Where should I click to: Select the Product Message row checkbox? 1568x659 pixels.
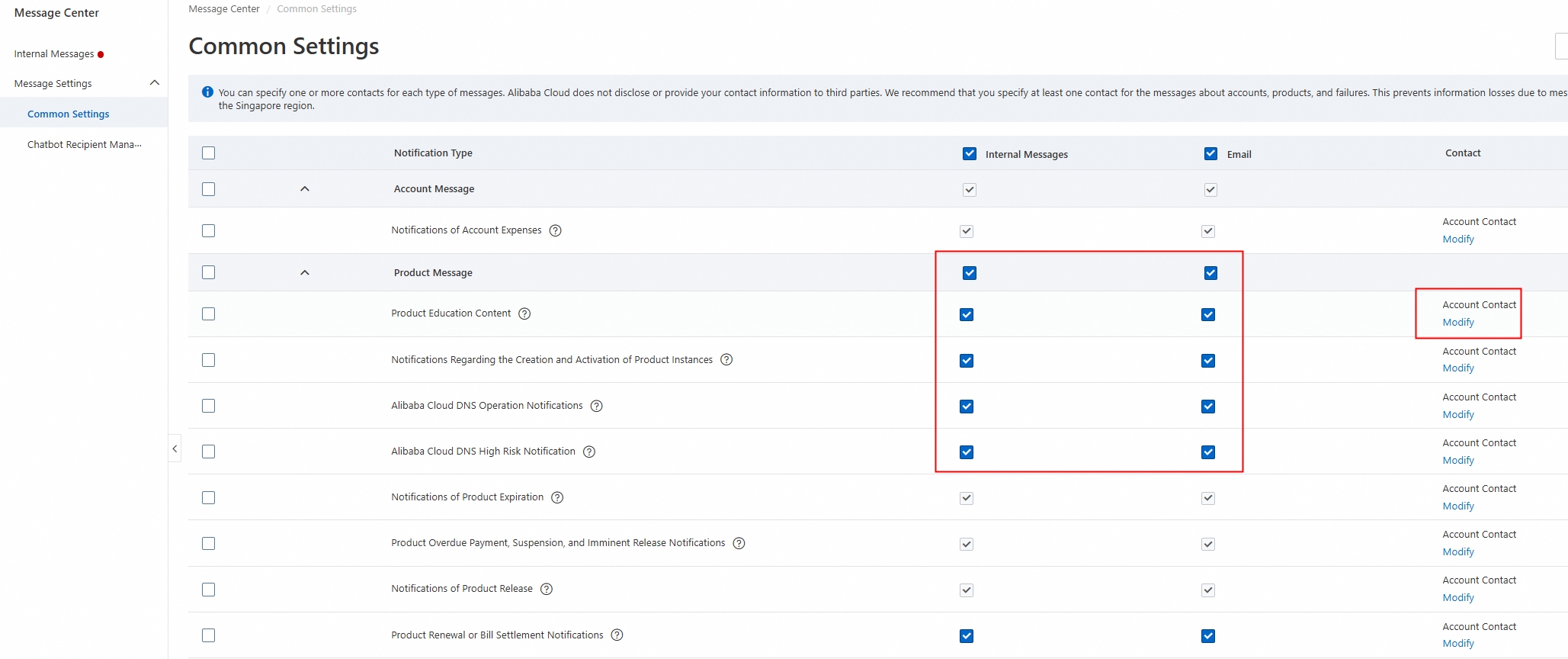coord(208,272)
